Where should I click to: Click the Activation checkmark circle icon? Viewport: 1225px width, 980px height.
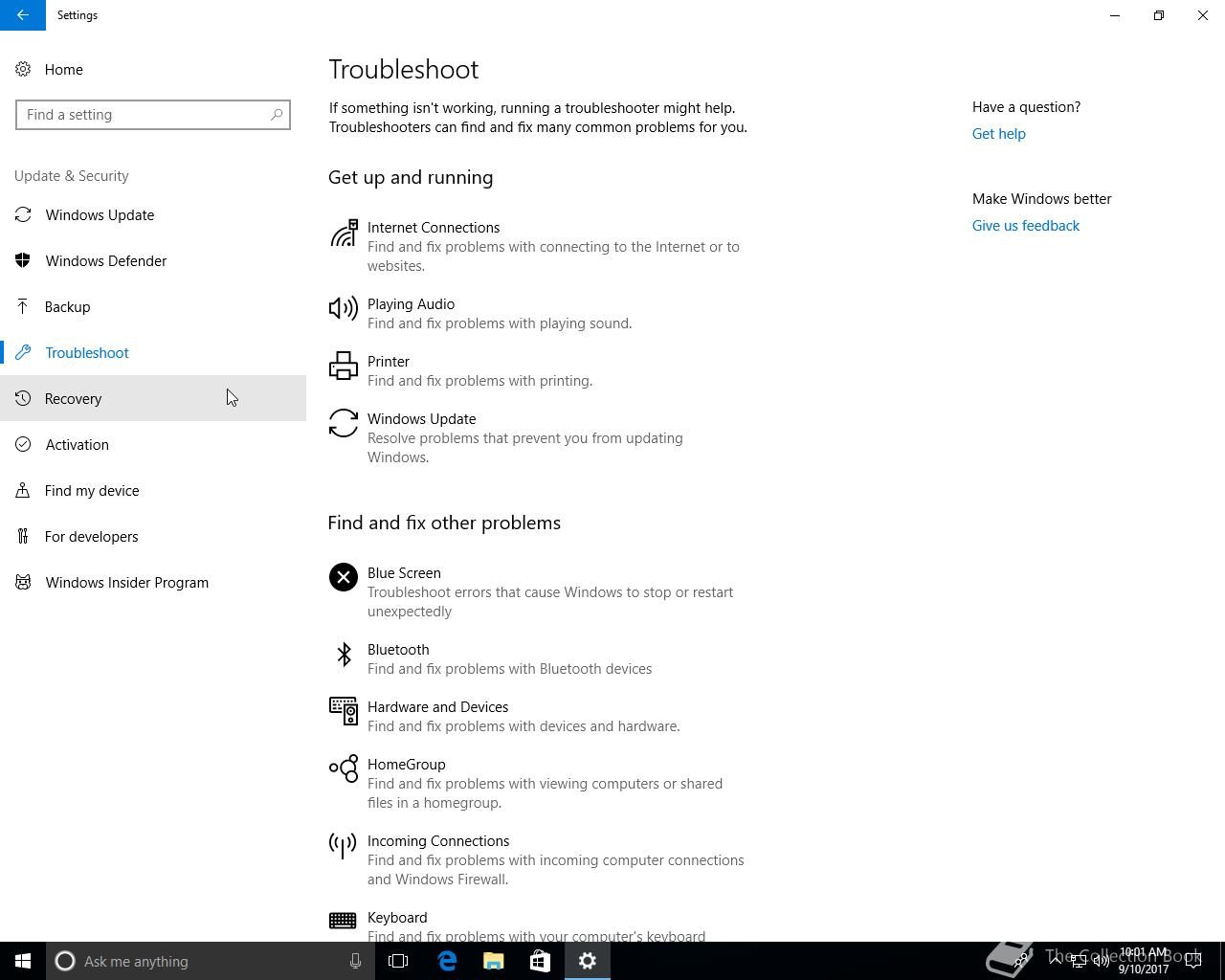(x=23, y=445)
